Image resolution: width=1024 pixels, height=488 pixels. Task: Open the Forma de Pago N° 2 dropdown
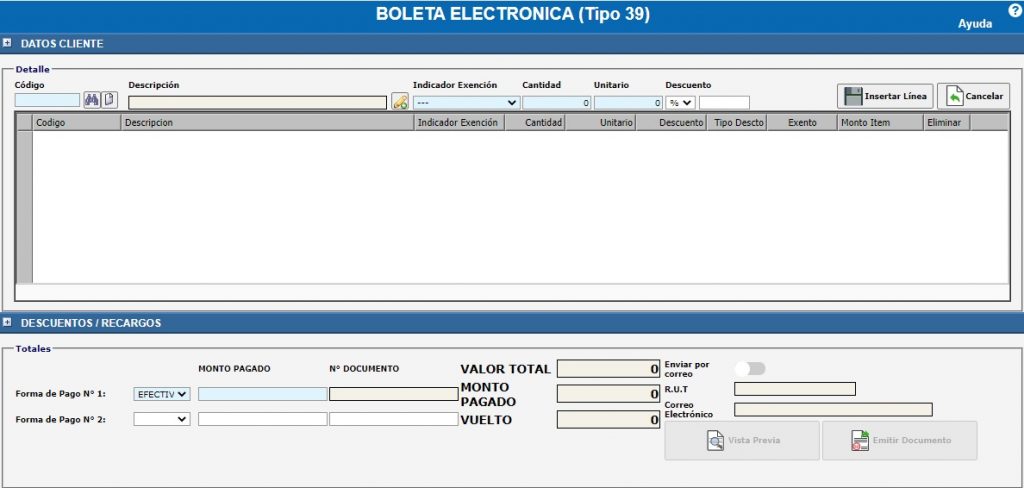[162, 419]
